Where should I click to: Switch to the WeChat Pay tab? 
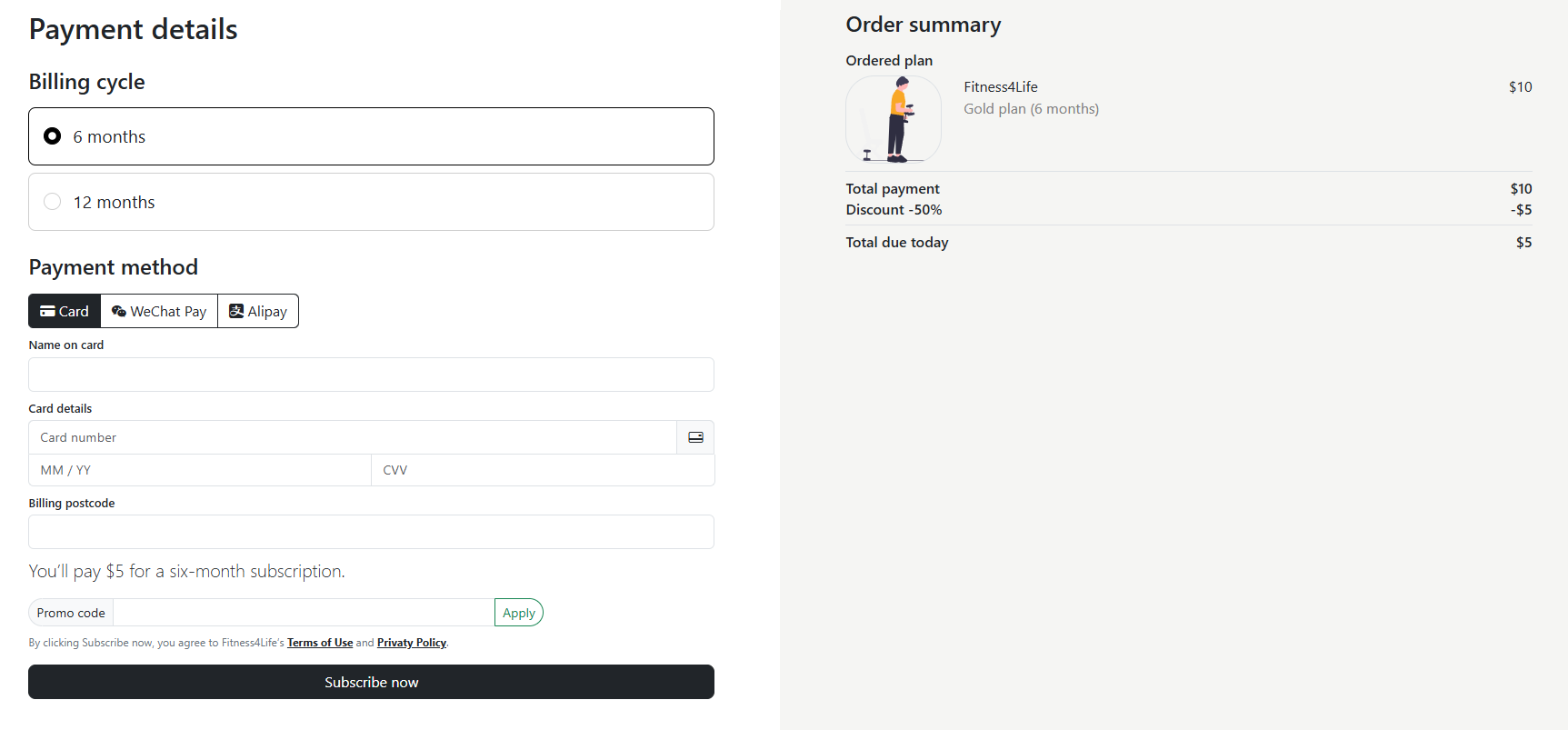tap(159, 311)
